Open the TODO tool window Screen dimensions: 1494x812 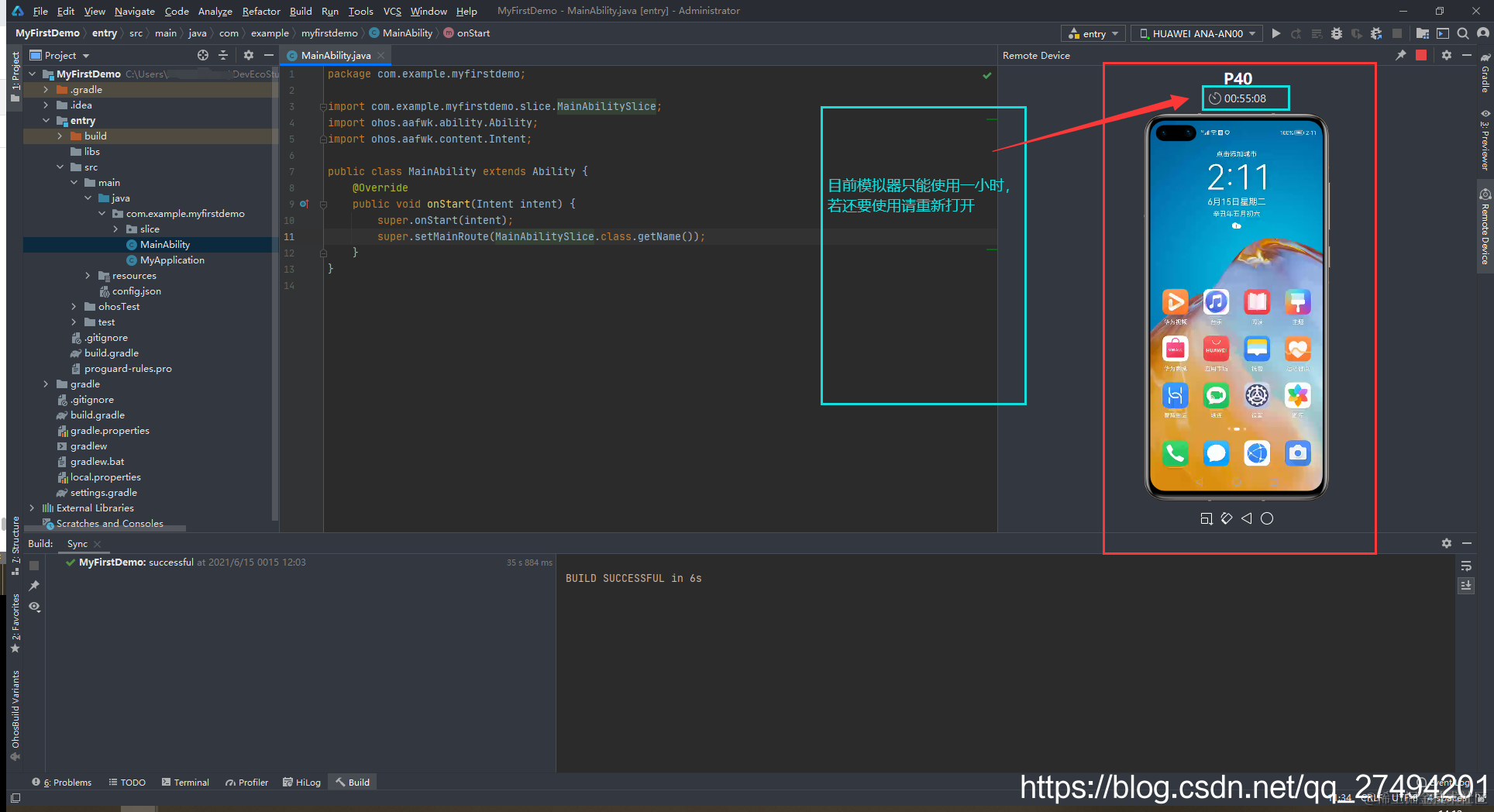pyautogui.click(x=127, y=783)
